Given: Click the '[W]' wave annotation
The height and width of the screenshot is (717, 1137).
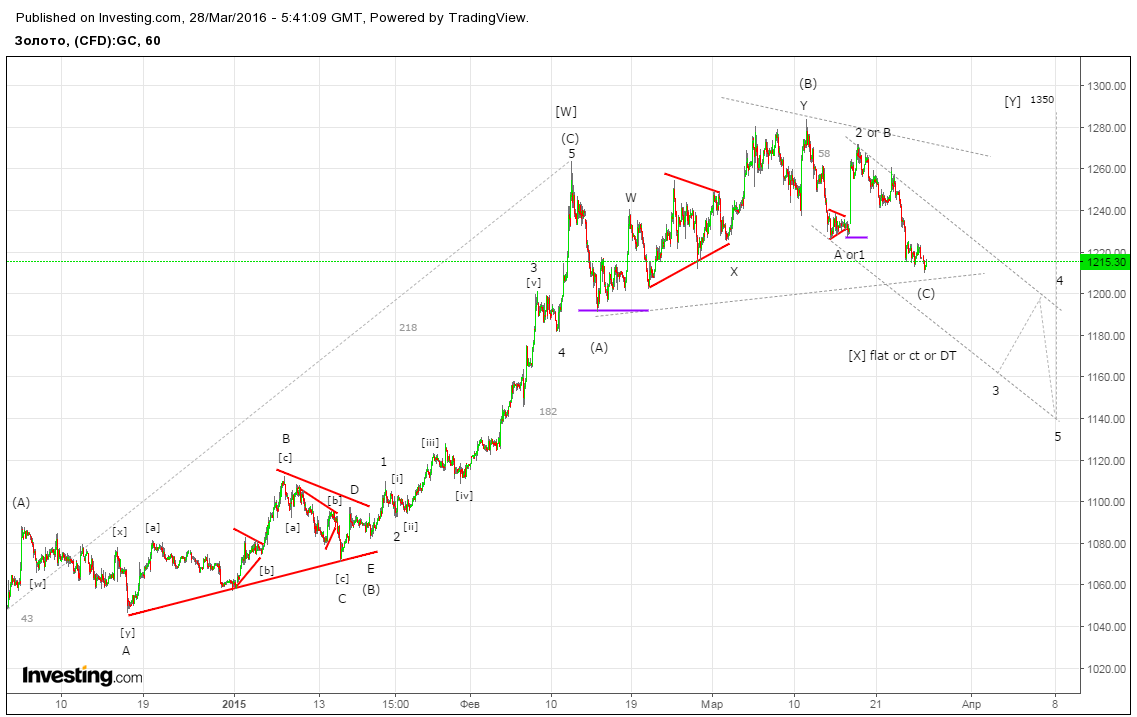Looking at the screenshot, I should pyautogui.click(x=566, y=112).
